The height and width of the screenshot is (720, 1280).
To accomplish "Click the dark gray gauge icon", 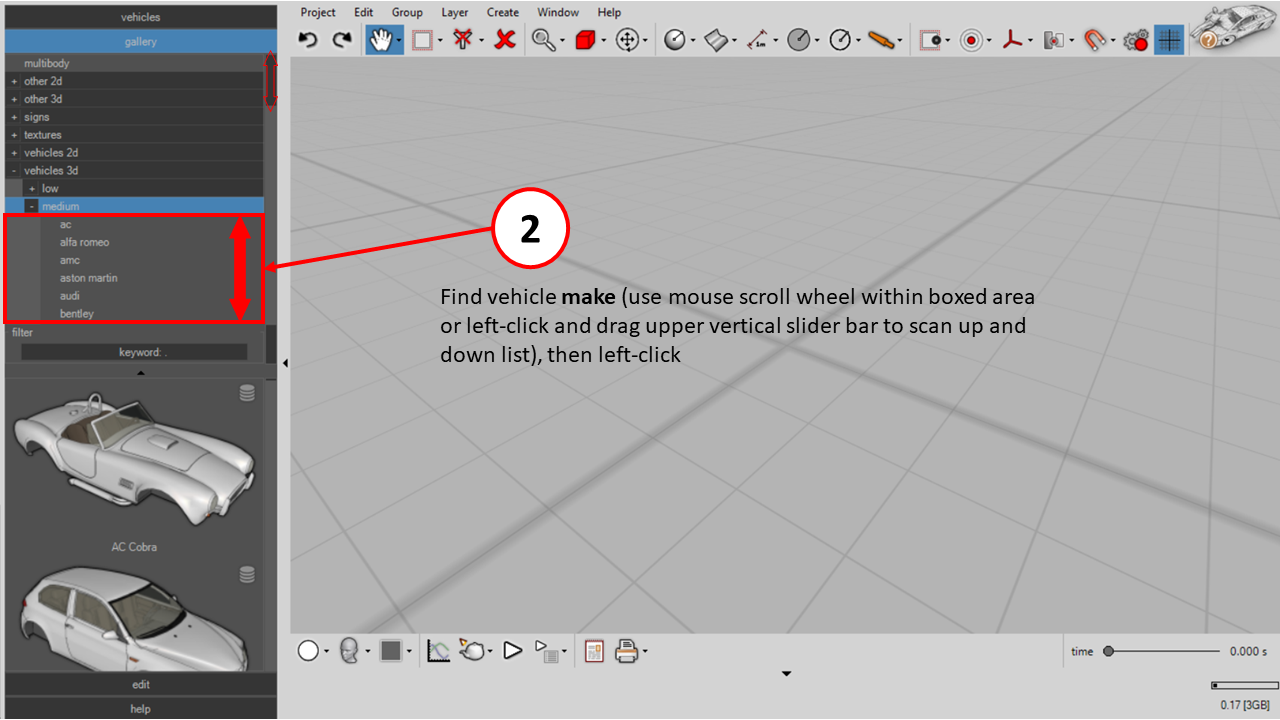I will 798,40.
